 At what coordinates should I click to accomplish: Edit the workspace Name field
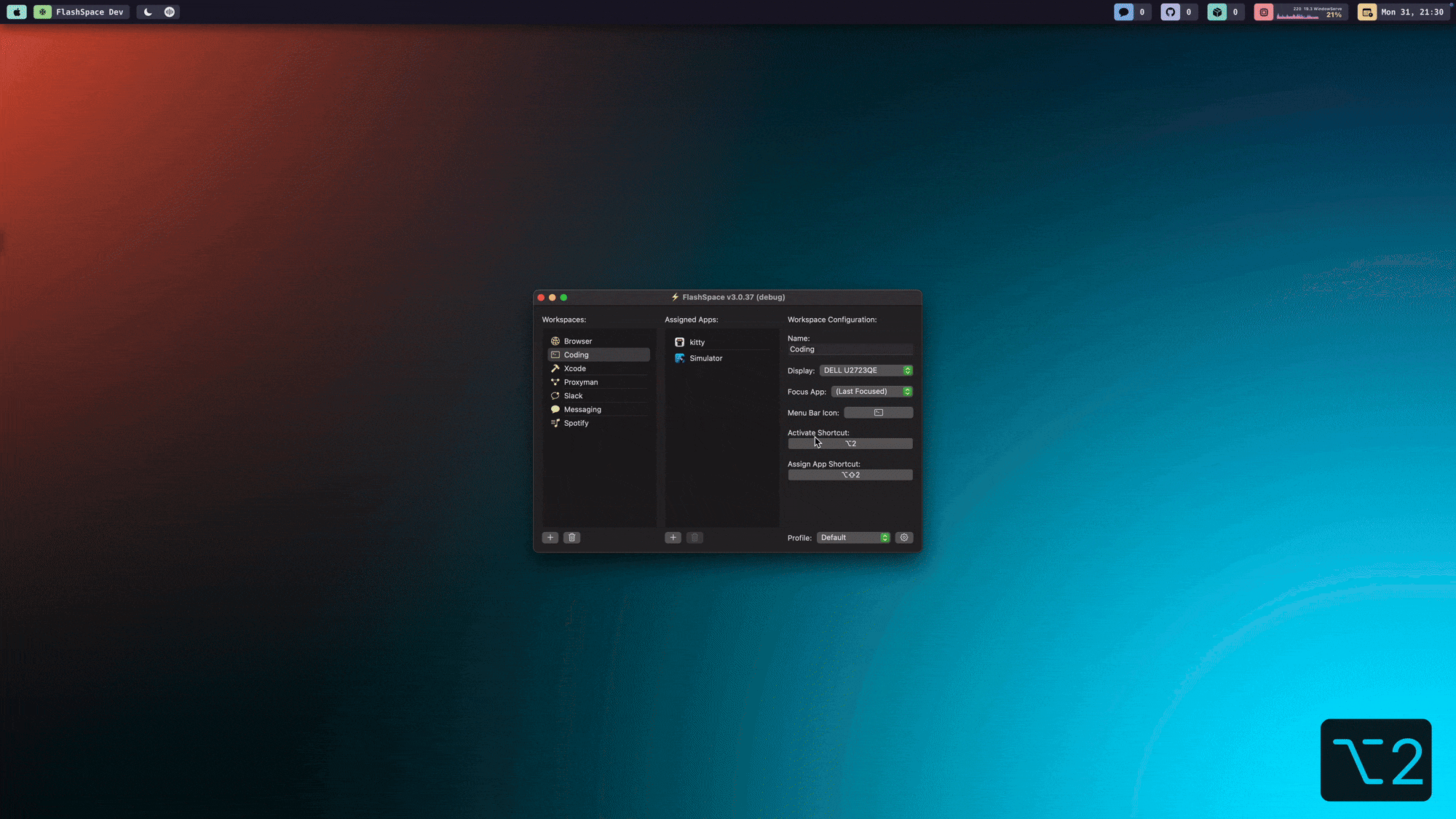pyautogui.click(x=849, y=349)
